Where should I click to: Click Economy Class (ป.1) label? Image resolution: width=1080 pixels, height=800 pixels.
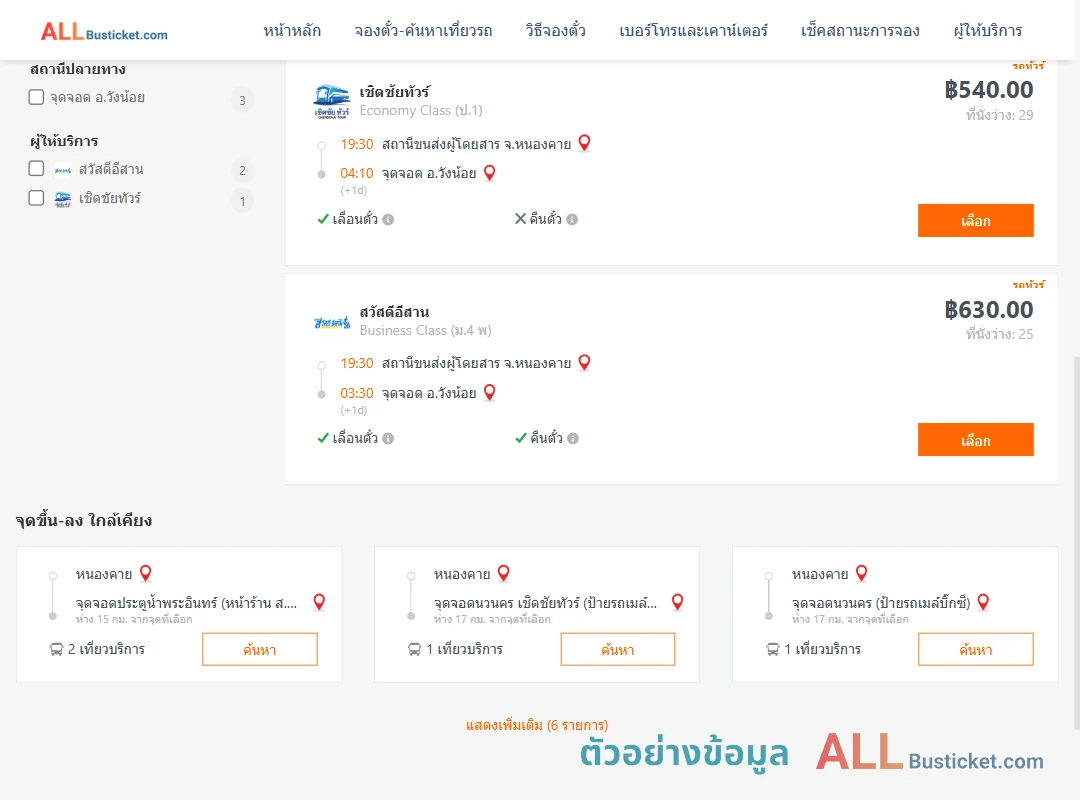point(421,110)
